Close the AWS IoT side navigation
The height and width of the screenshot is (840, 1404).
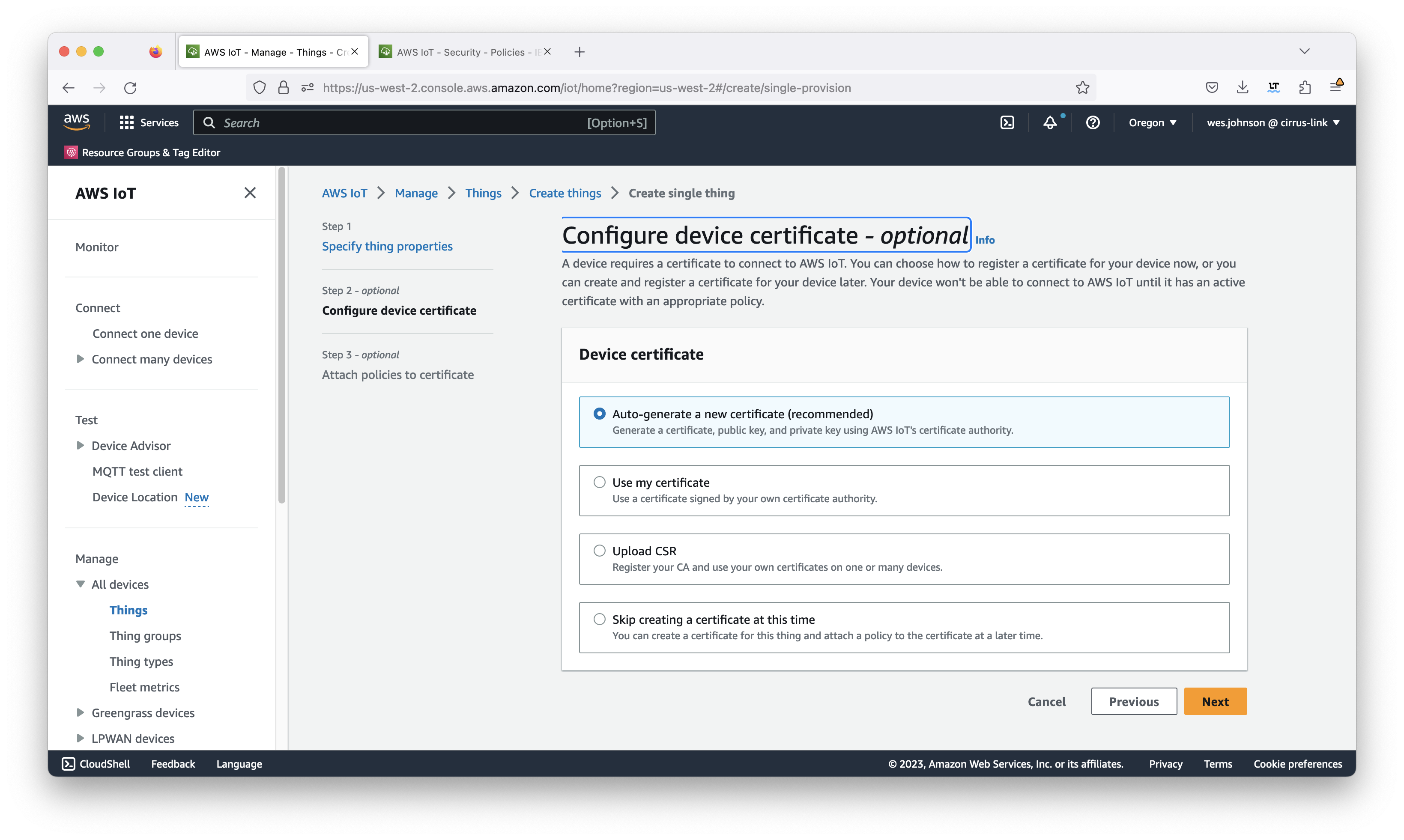[250, 193]
